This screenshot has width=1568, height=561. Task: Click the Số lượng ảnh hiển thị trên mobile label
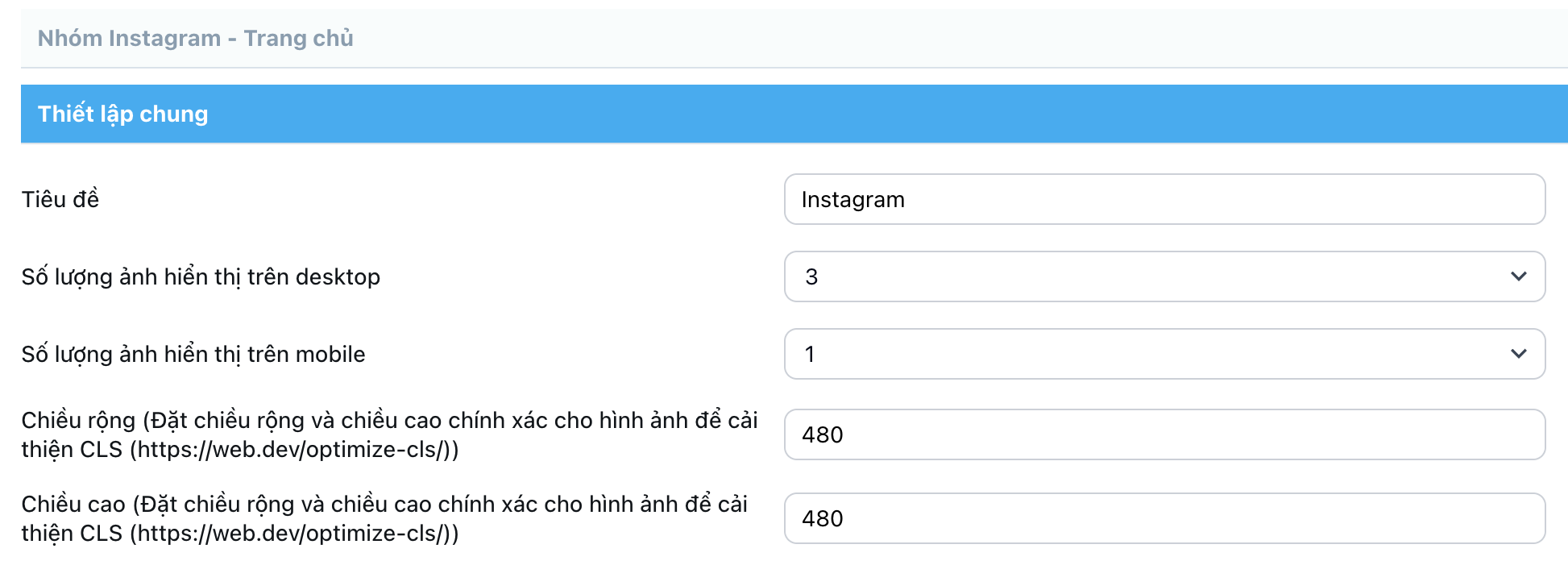click(x=193, y=354)
